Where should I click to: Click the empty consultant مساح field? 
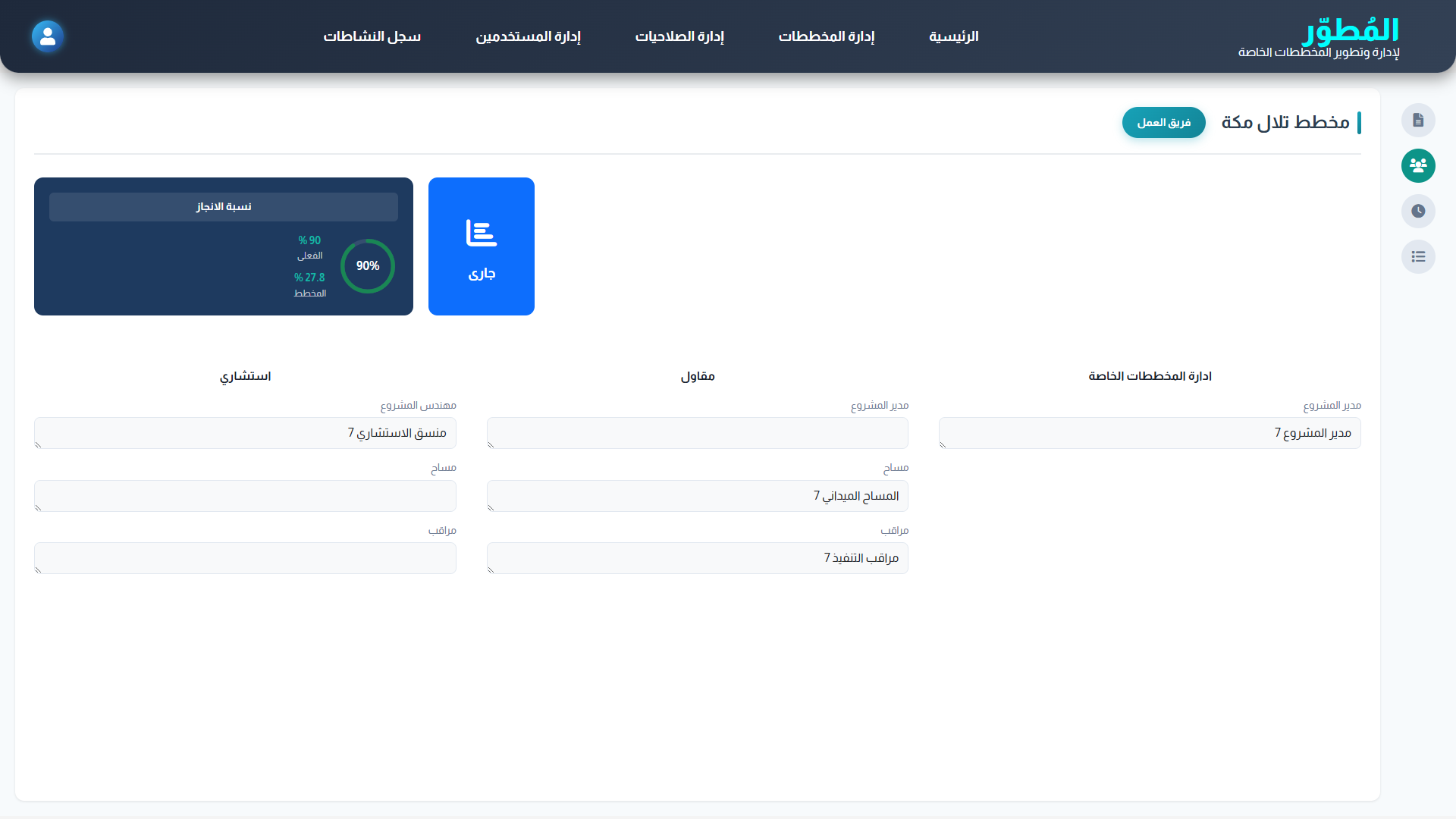click(x=245, y=496)
